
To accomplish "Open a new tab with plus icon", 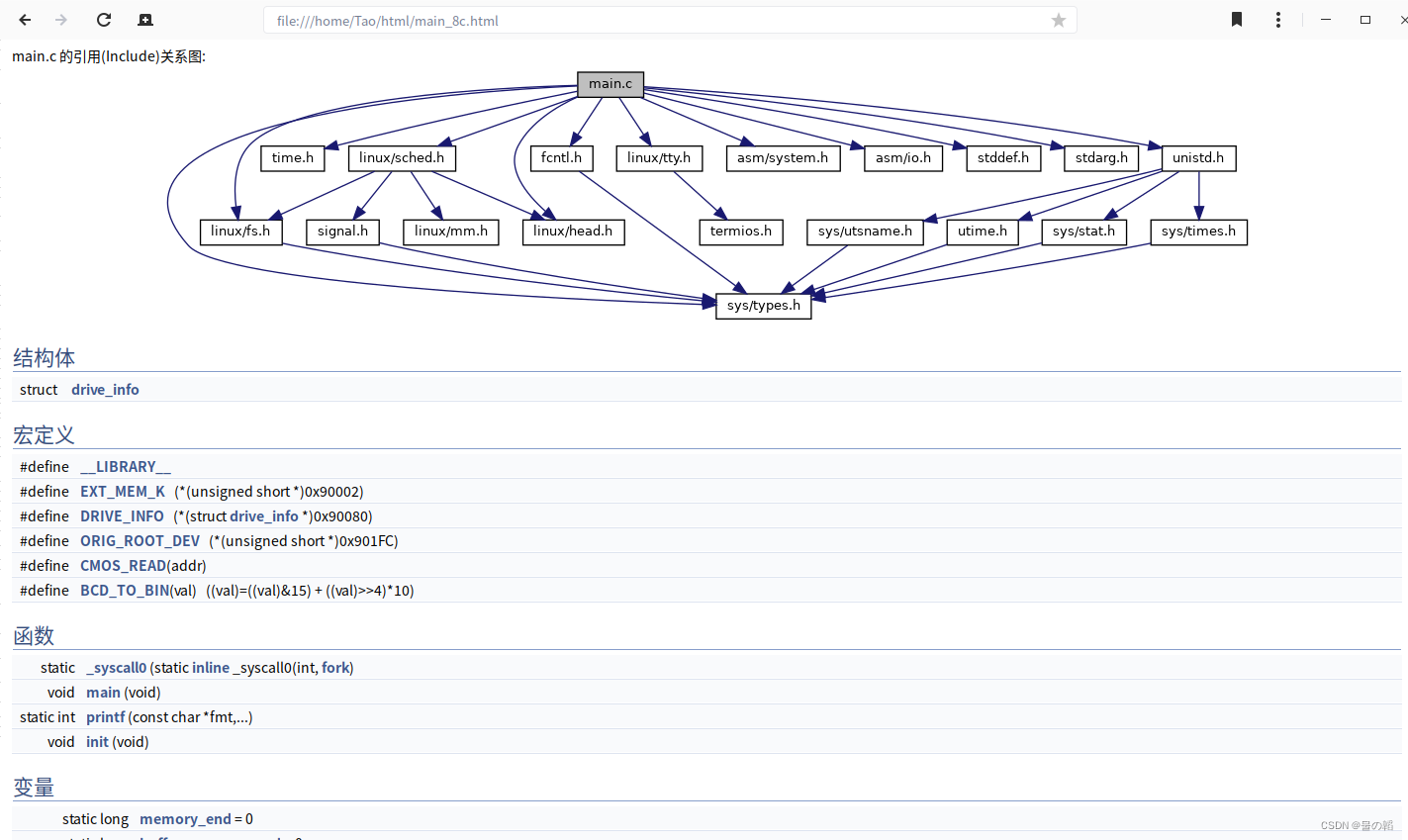I will 145,20.
